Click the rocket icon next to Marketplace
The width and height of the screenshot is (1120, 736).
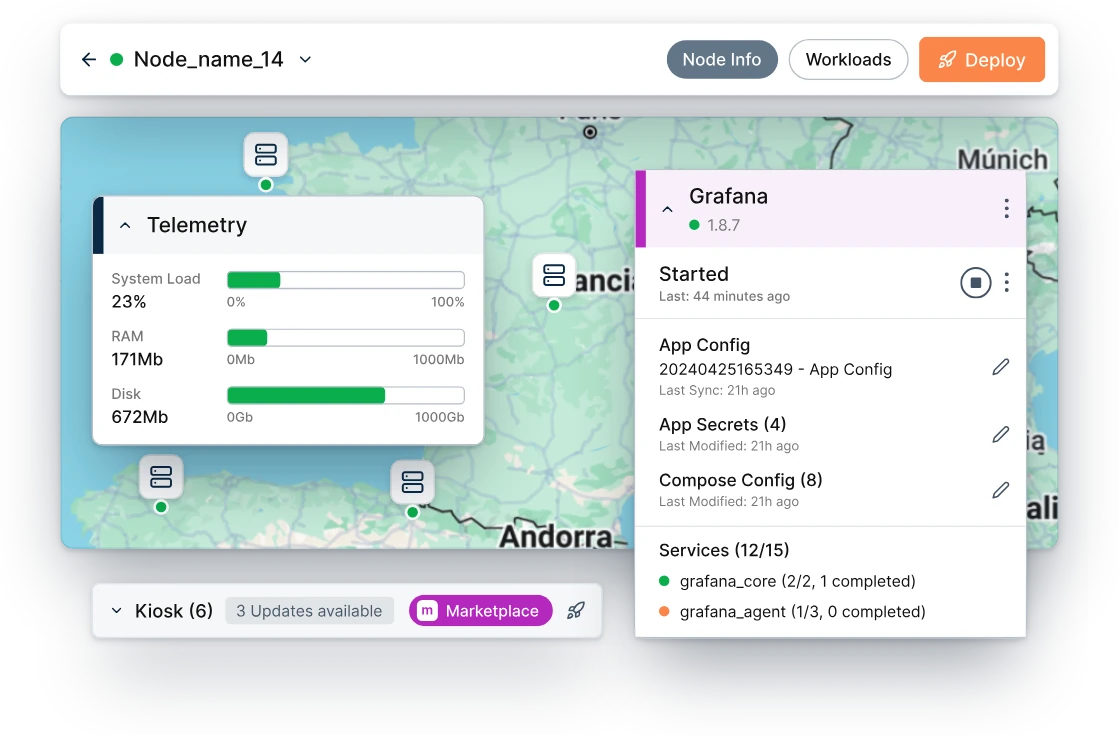[x=576, y=611]
